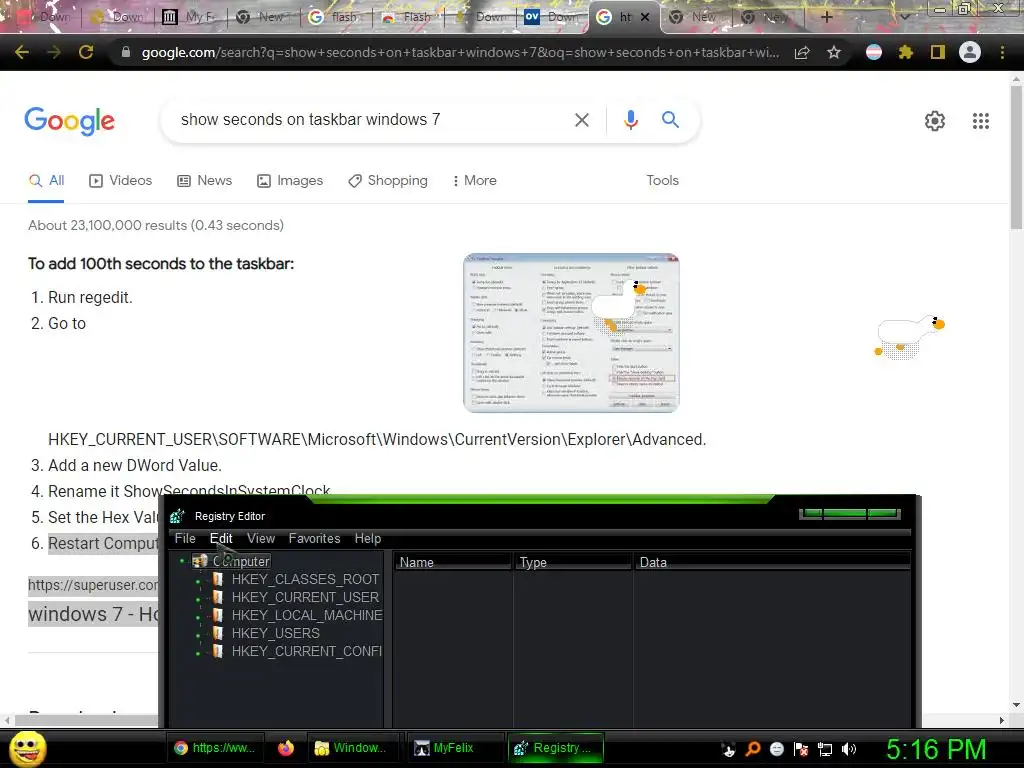The height and width of the screenshot is (768, 1024).
Task: Open the tab search chevron
Action: click(x=904, y=18)
